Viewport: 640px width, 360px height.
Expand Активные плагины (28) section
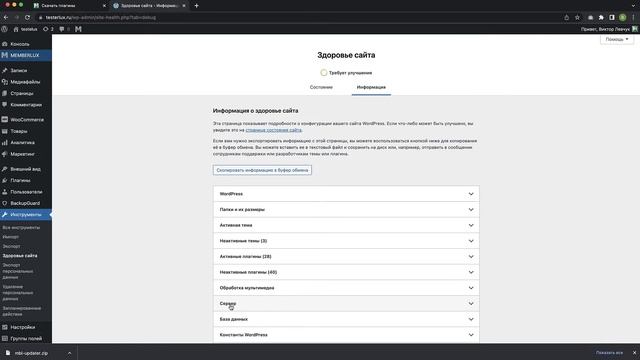346,256
